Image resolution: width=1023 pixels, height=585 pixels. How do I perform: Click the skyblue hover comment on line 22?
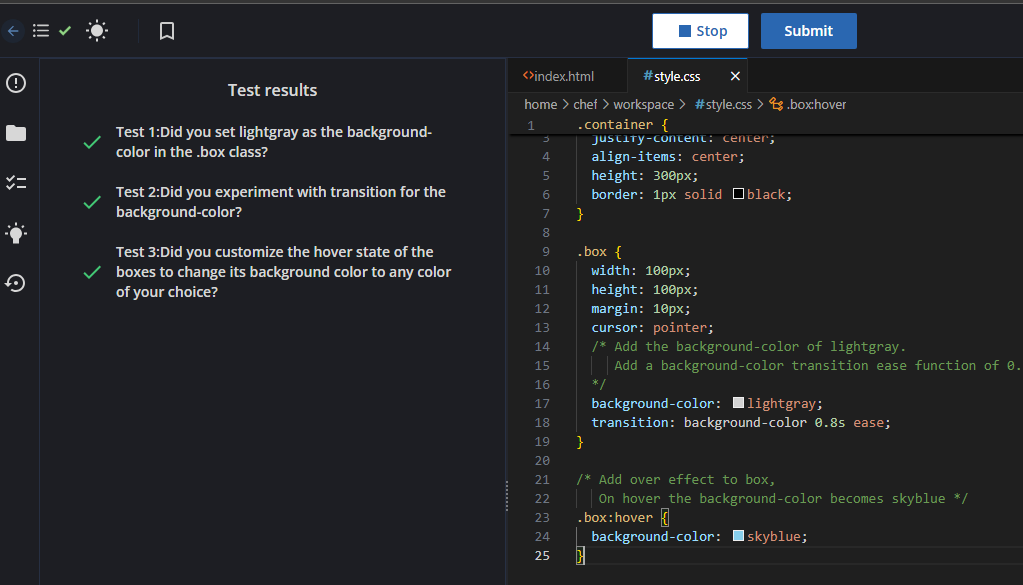click(783, 499)
